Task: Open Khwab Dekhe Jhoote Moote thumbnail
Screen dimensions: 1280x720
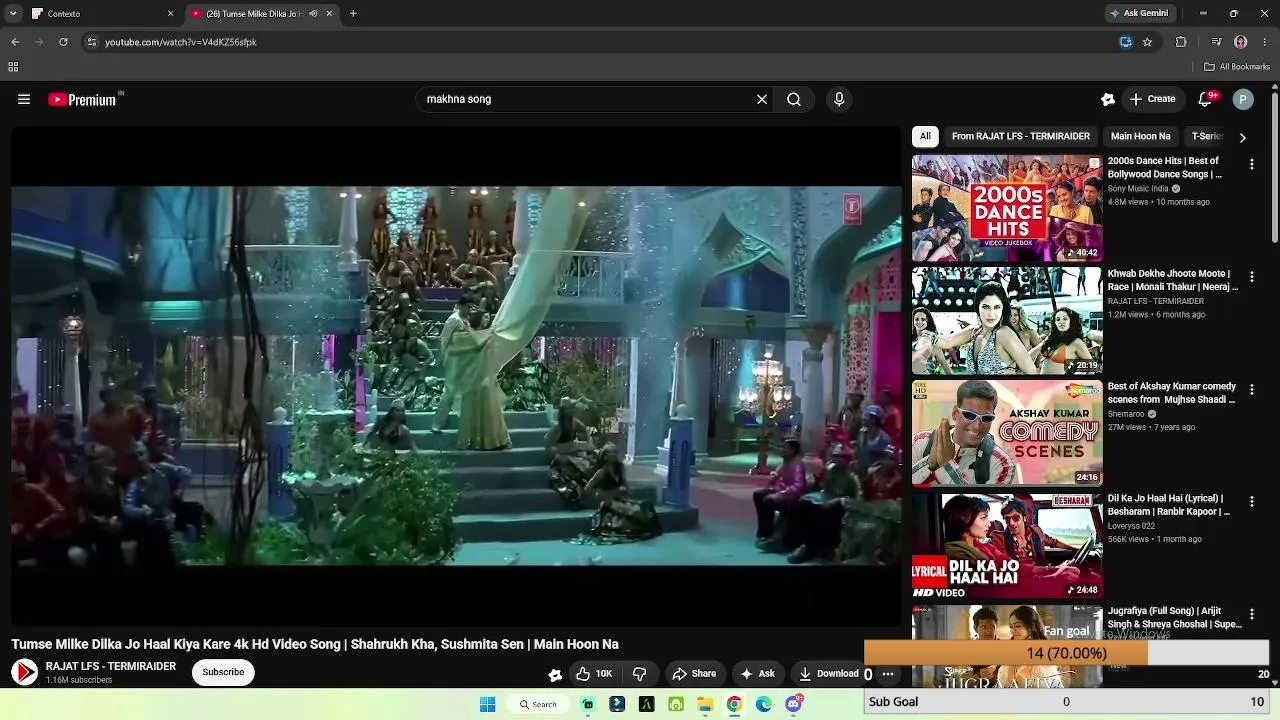Action: click(x=1007, y=321)
